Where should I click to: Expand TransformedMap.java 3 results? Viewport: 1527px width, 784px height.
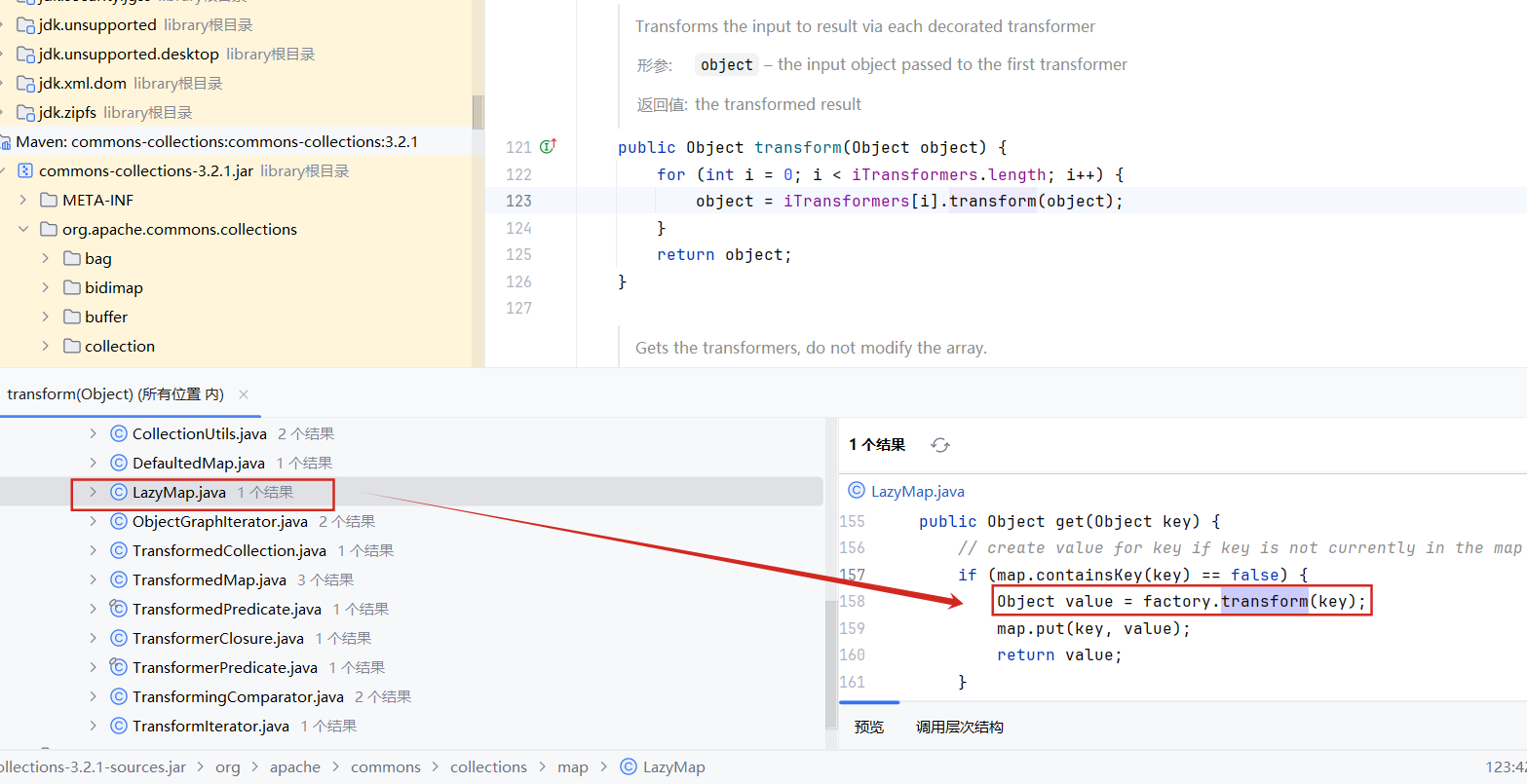click(x=93, y=579)
